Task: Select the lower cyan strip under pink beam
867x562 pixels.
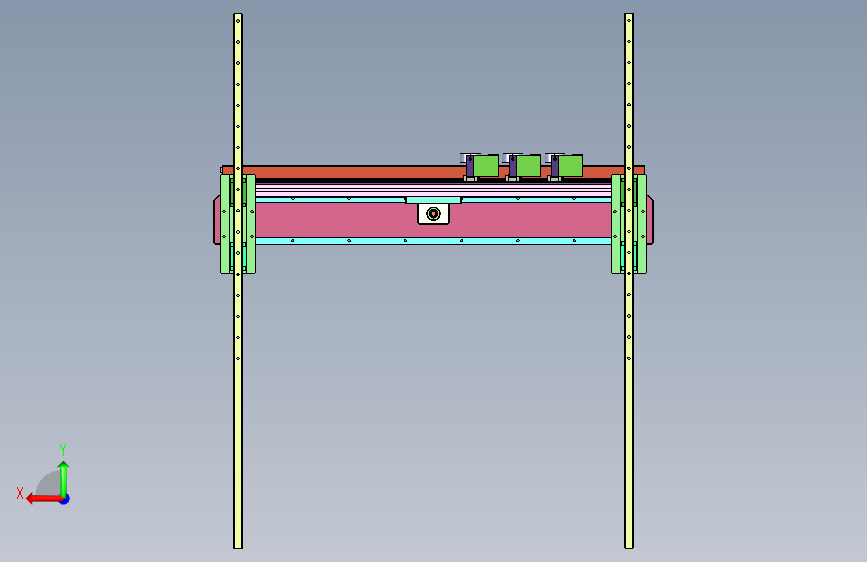Action: (434, 241)
